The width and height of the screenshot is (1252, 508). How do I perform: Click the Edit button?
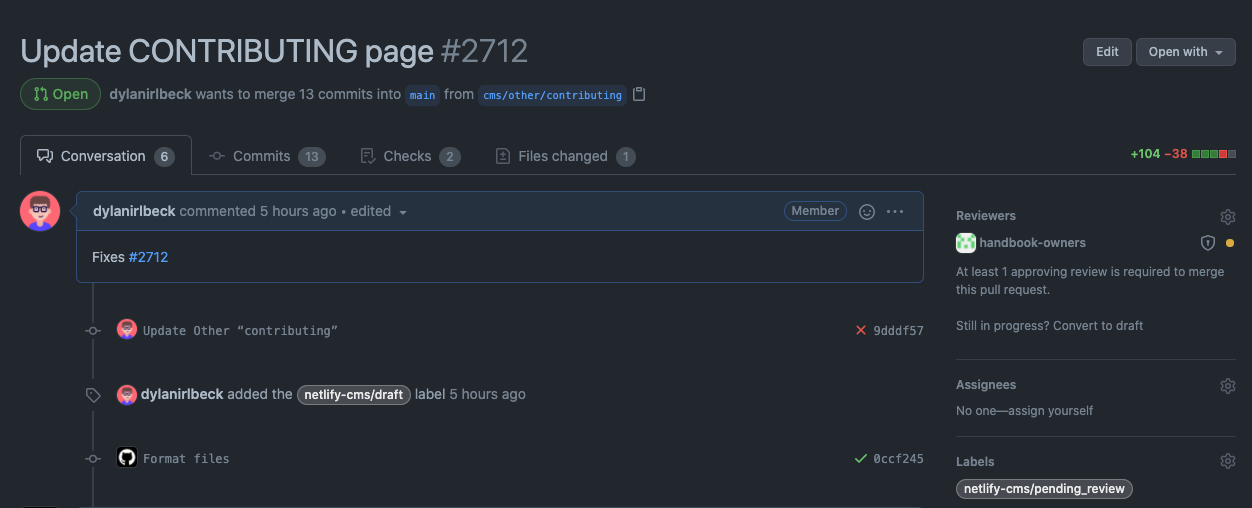point(1107,52)
